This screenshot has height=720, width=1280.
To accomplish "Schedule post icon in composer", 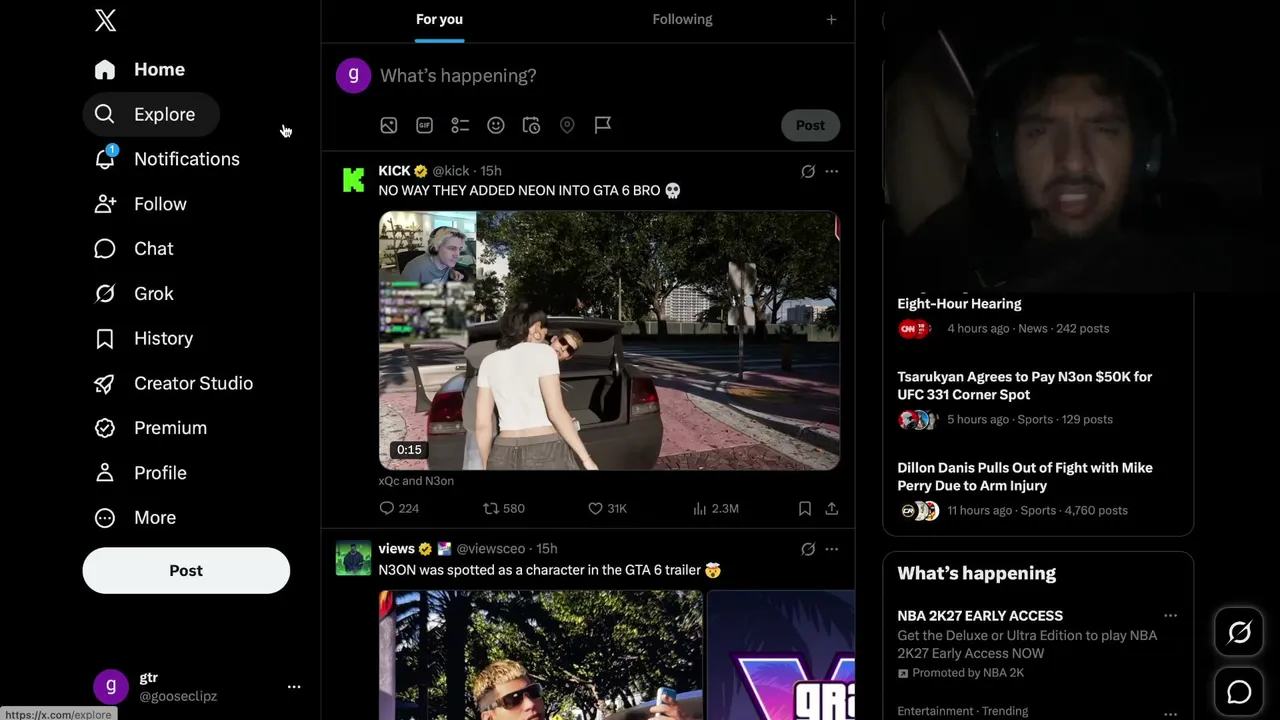I will (x=531, y=125).
